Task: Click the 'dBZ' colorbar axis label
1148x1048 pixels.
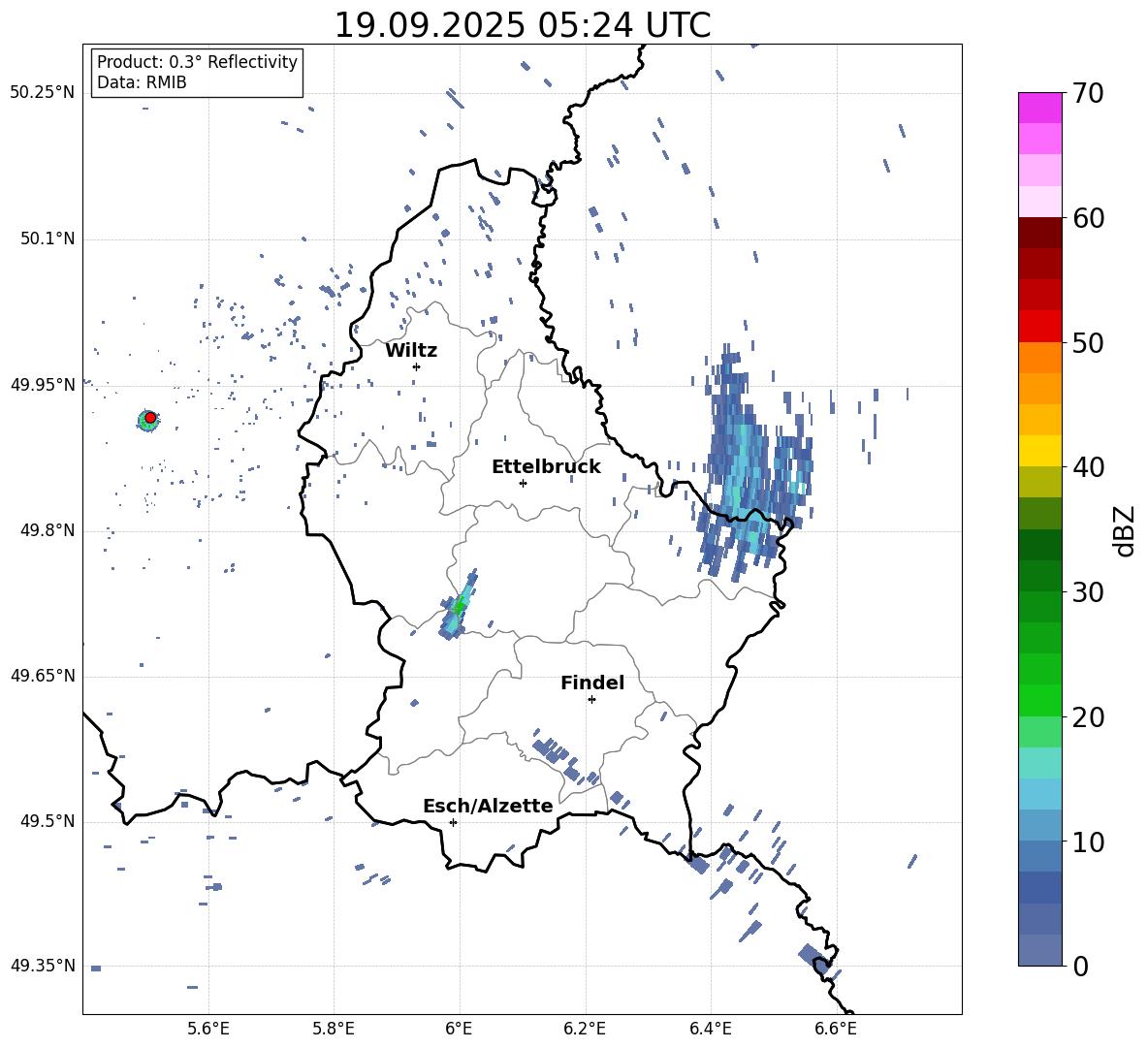Action: (x=1124, y=530)
